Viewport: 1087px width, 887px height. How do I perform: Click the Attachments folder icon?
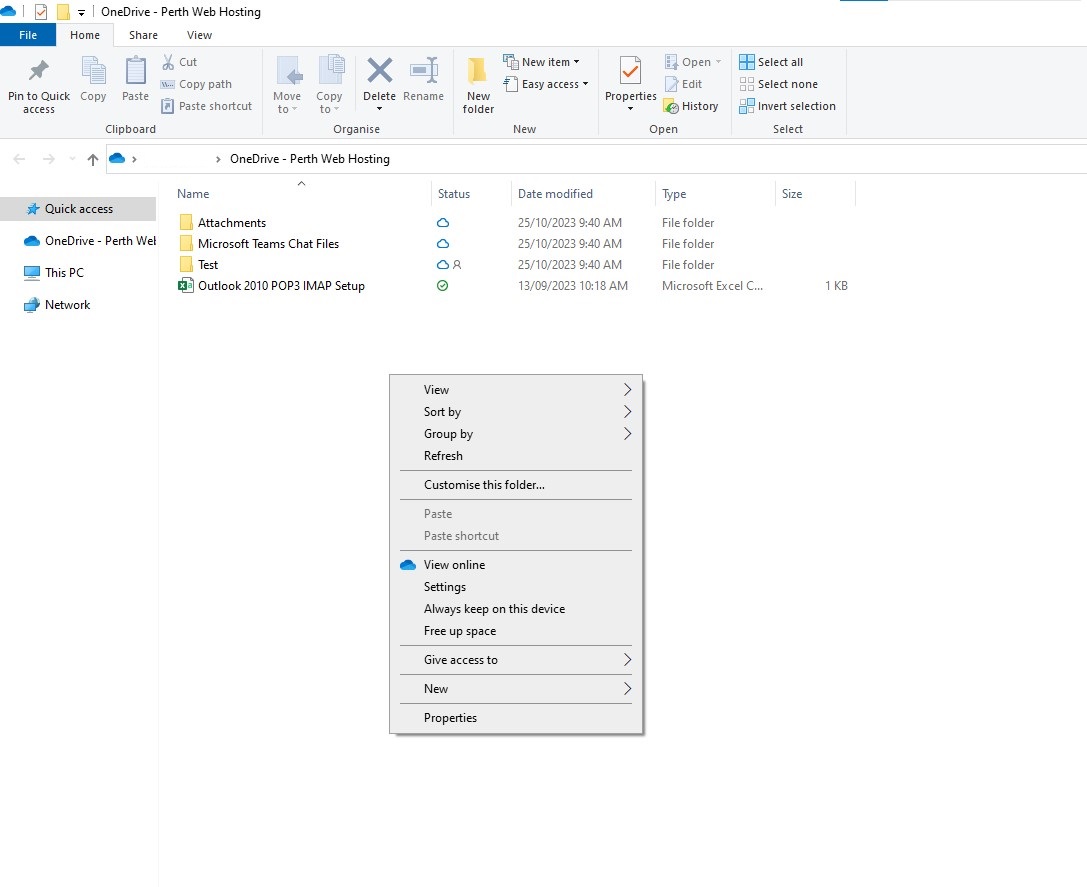click(186, 222)
